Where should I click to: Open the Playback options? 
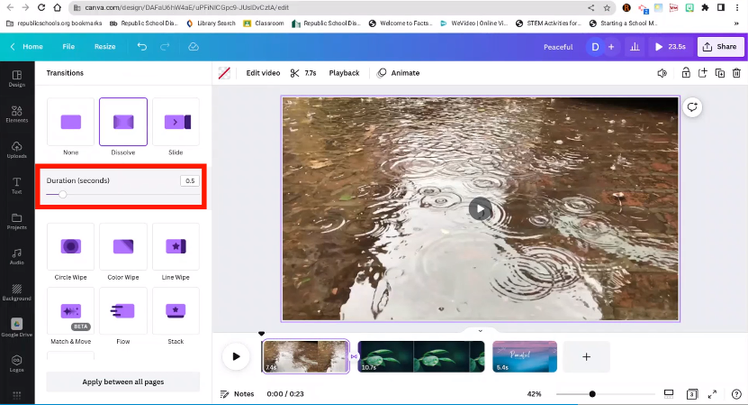click(x=344, y=73)
